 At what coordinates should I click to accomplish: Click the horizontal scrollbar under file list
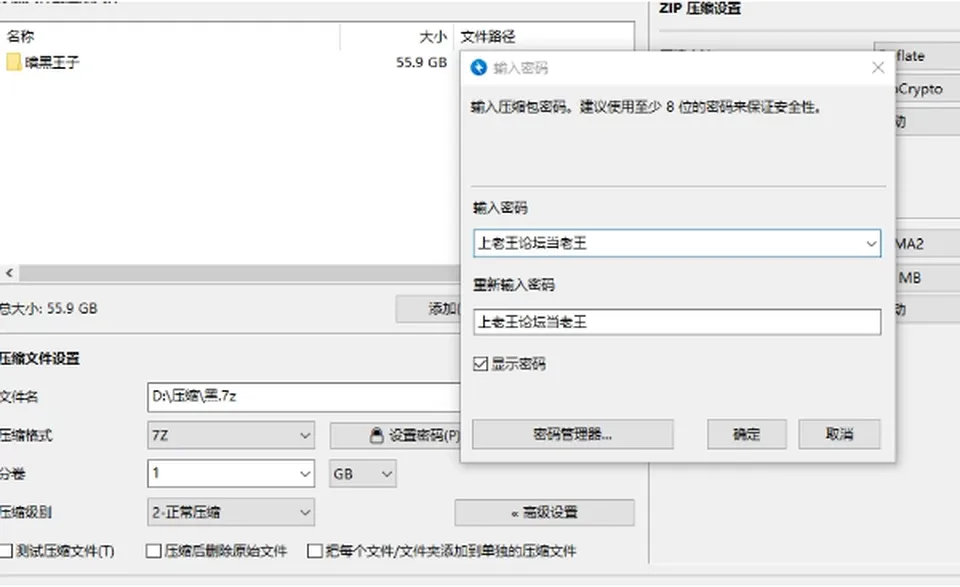(x=239, y=273)
